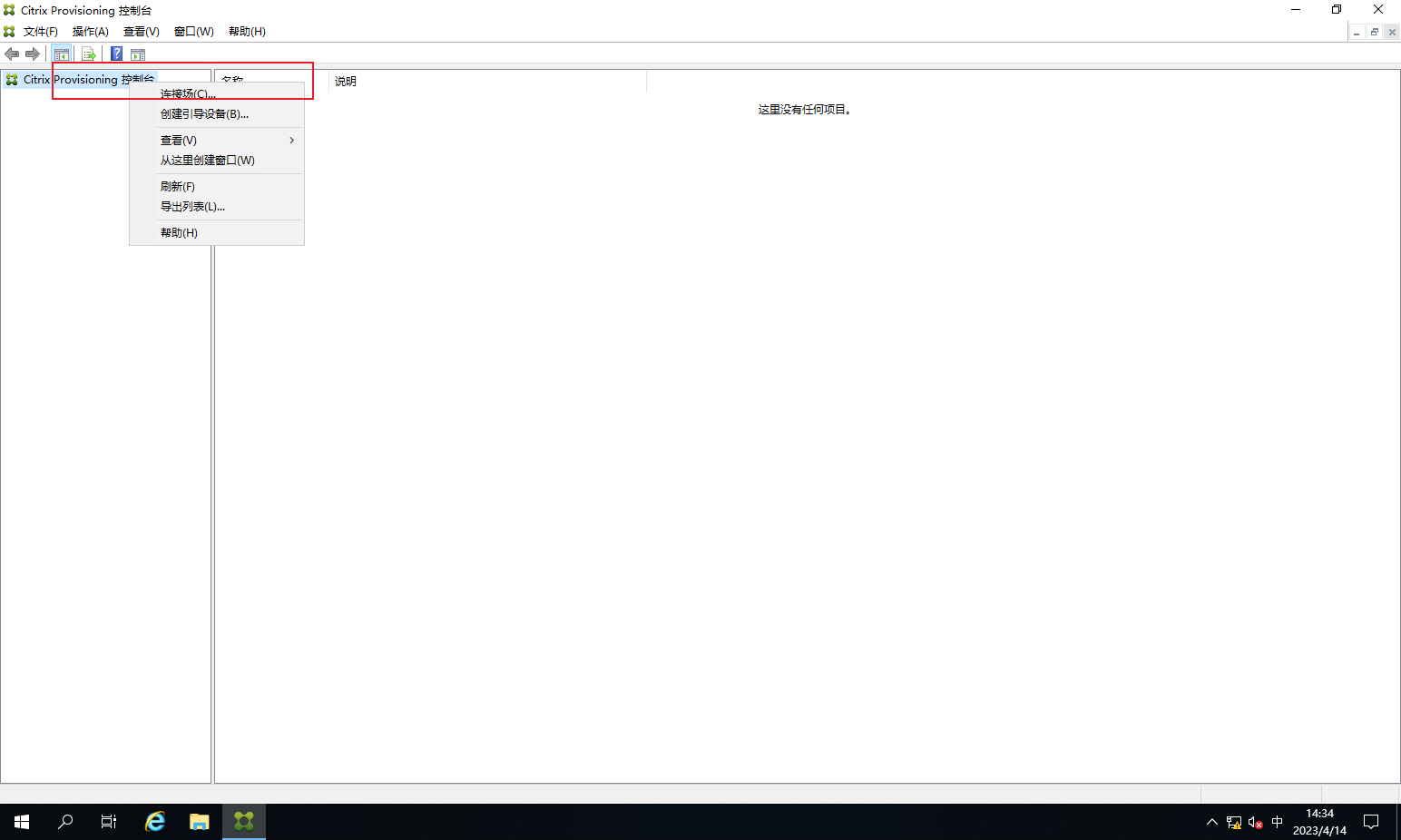Open Internet Explorer from the taskbar
1401x840 pixels.
tap(155, 822)
